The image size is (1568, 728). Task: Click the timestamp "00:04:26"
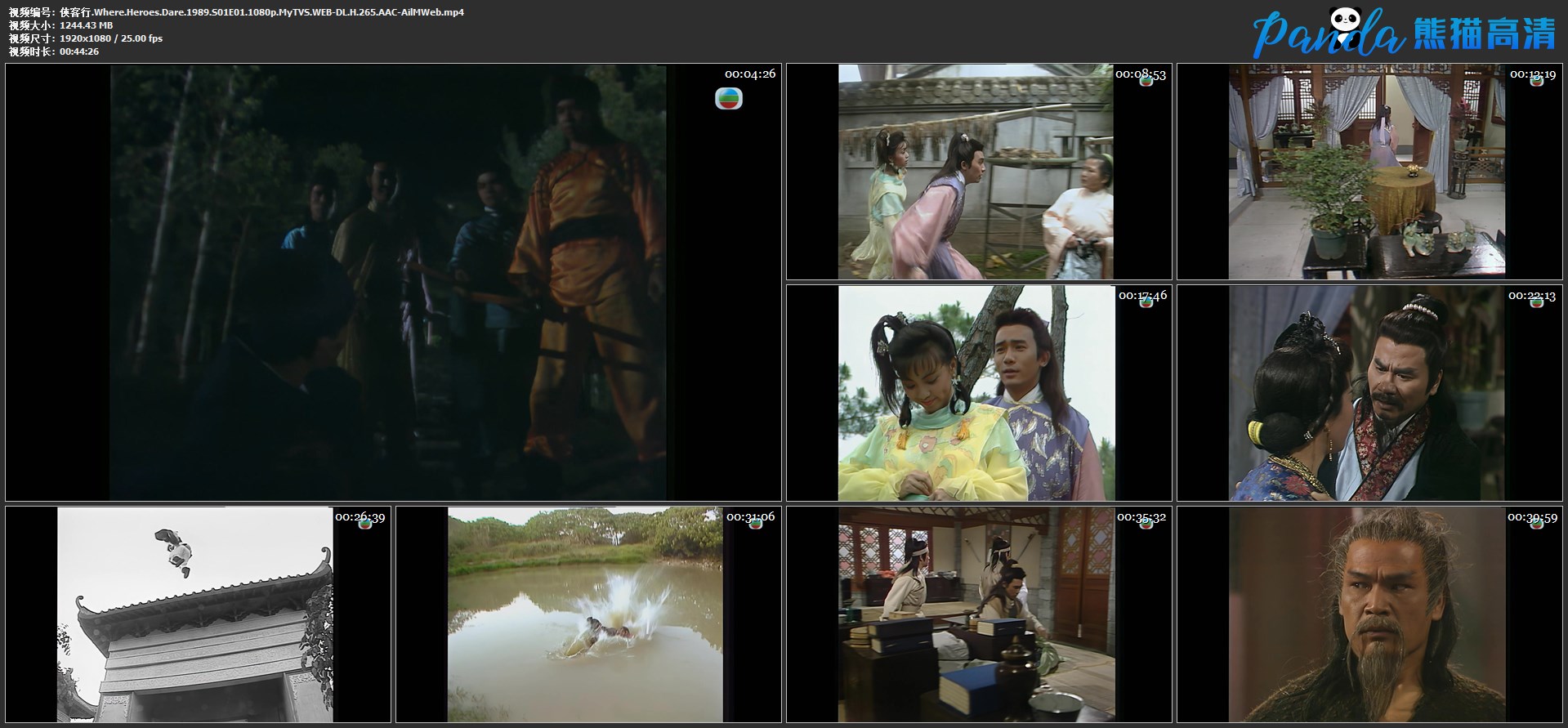tap(750, 74)
